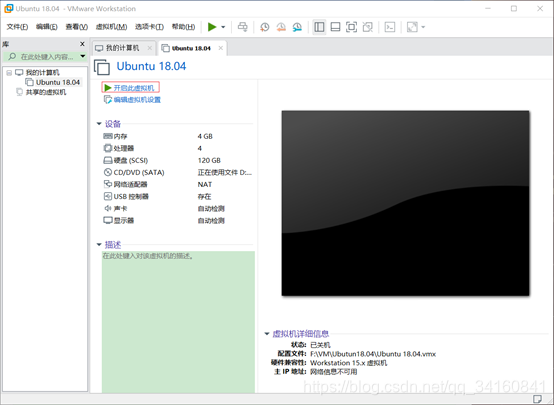
Task: Click the 显示器 device row
Action: [x=178, y=221]
